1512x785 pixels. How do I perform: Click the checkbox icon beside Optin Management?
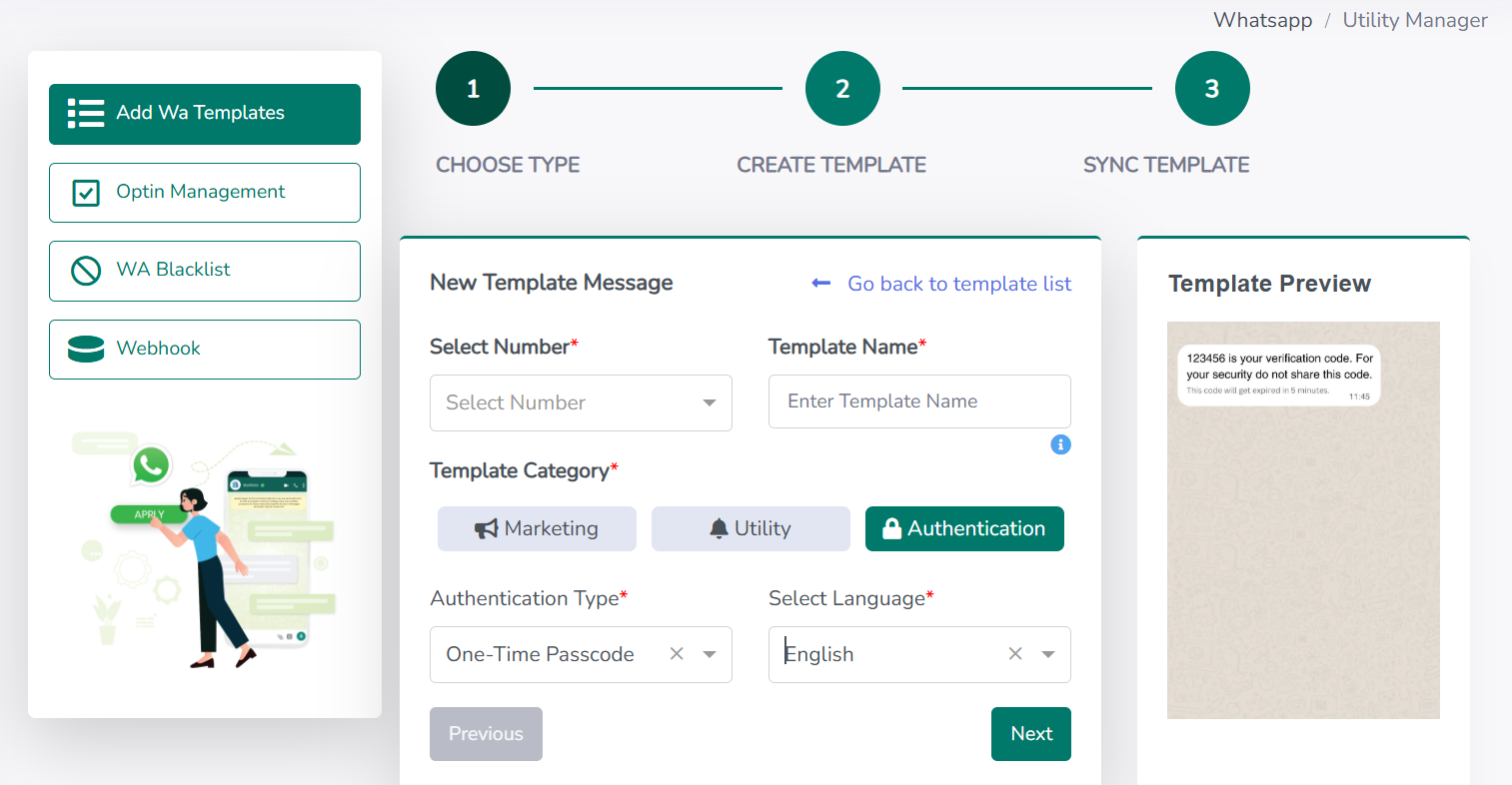(86, 193)
